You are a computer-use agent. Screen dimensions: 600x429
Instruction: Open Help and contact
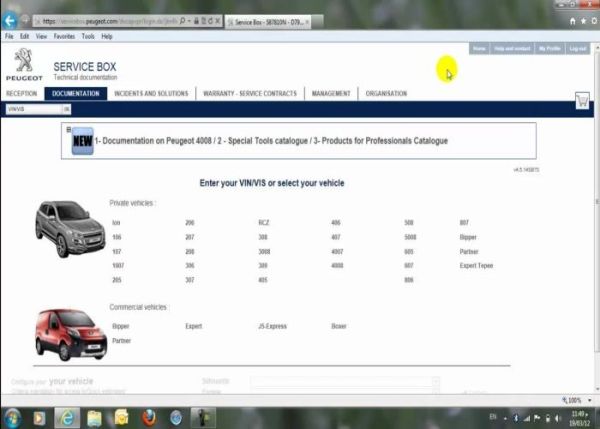click(512, 49)
